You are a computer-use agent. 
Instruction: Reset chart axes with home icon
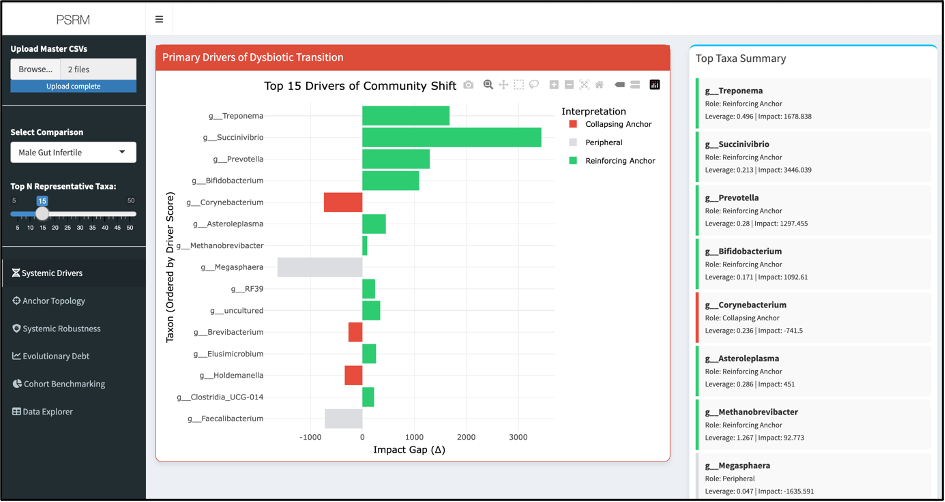tap(599, 85)
